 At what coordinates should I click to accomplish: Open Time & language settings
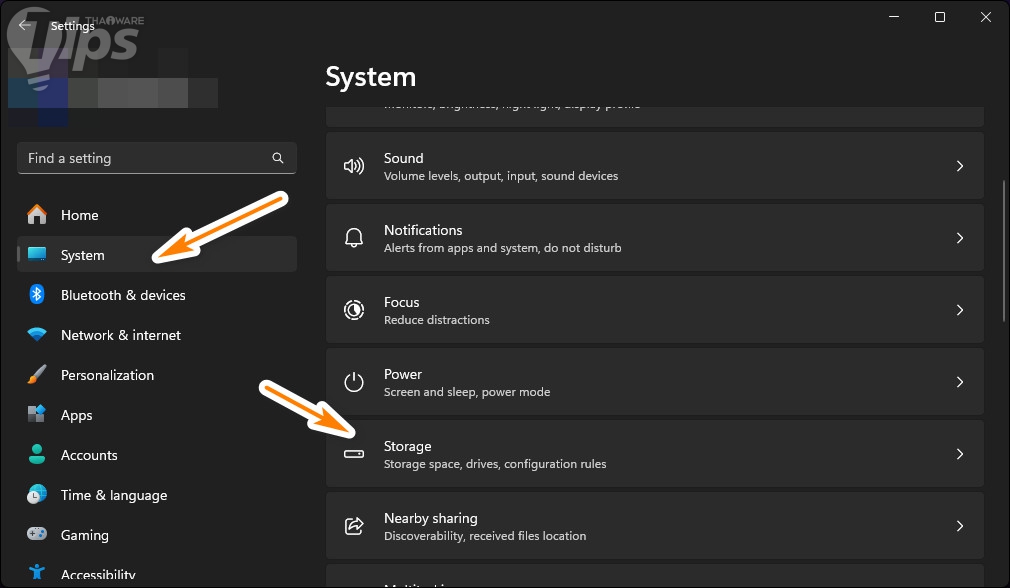113,495
